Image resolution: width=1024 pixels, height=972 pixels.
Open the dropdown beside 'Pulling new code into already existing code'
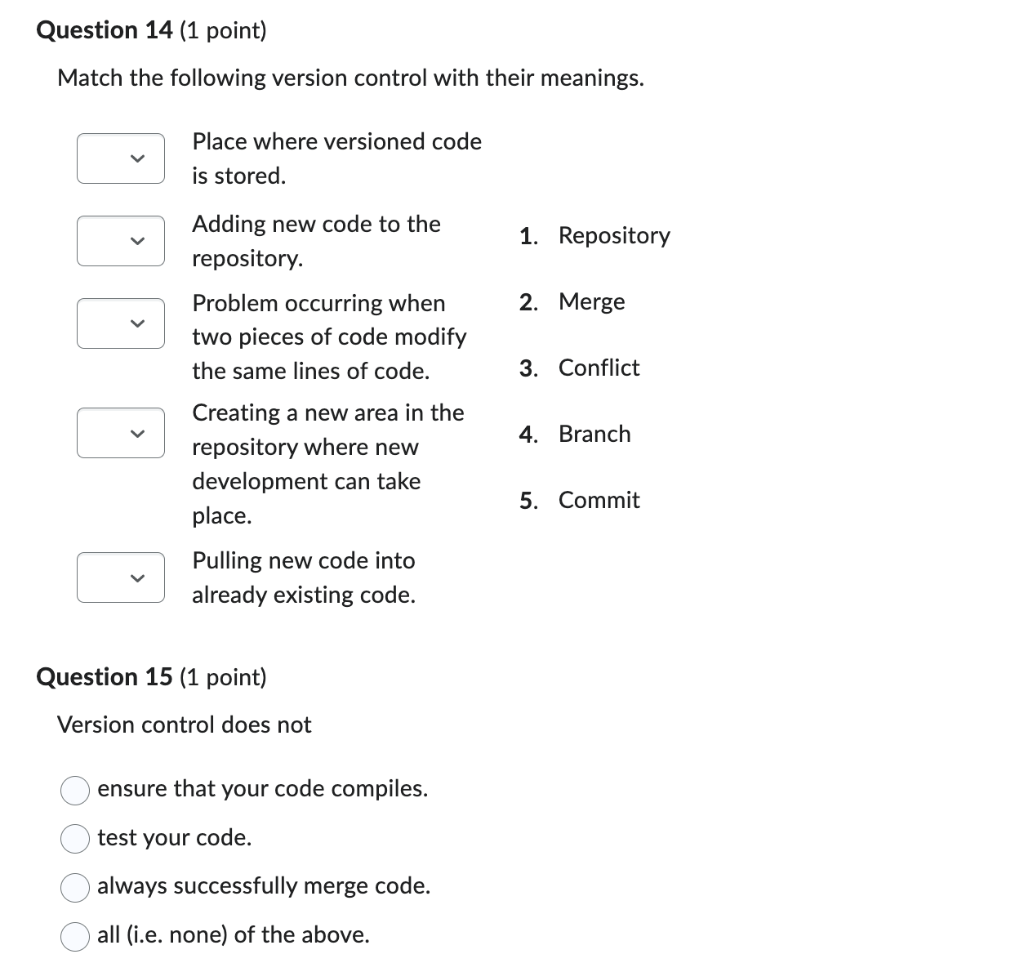(120, 577)
